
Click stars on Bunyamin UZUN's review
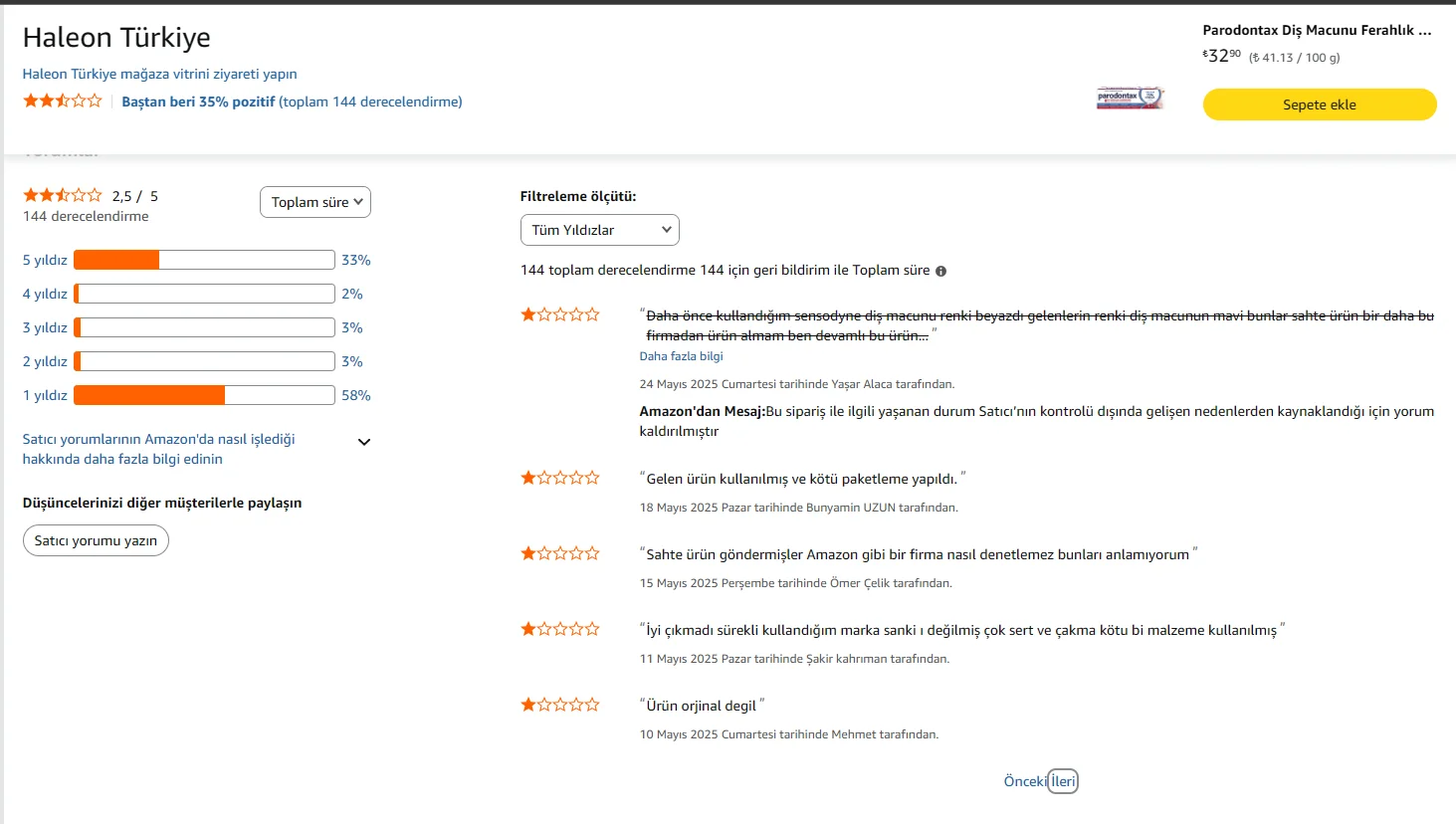pyautogui.click(x=560, y=478)
